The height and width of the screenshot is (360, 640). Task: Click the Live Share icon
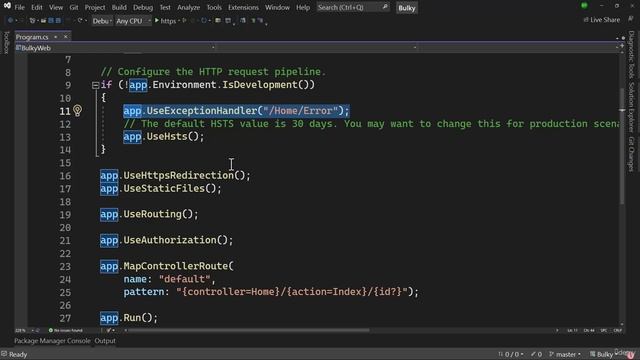[586, 20]
